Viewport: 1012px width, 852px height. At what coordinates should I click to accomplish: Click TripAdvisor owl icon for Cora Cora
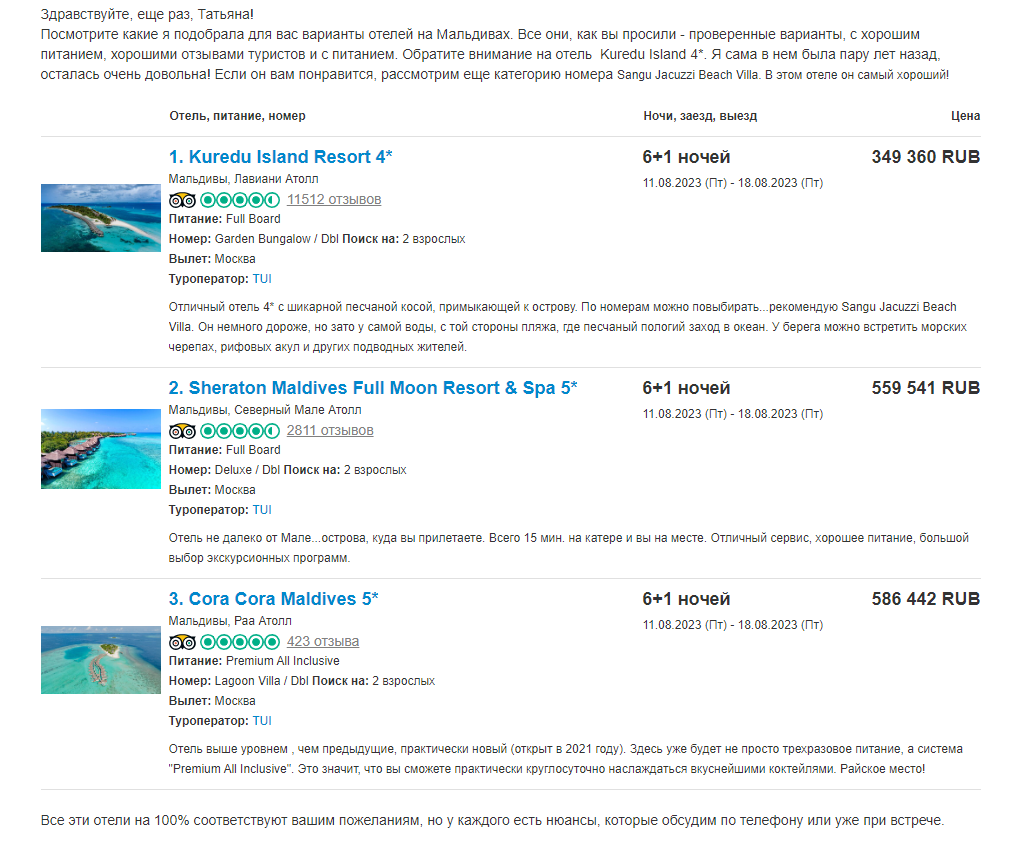[x=182, y=642]
